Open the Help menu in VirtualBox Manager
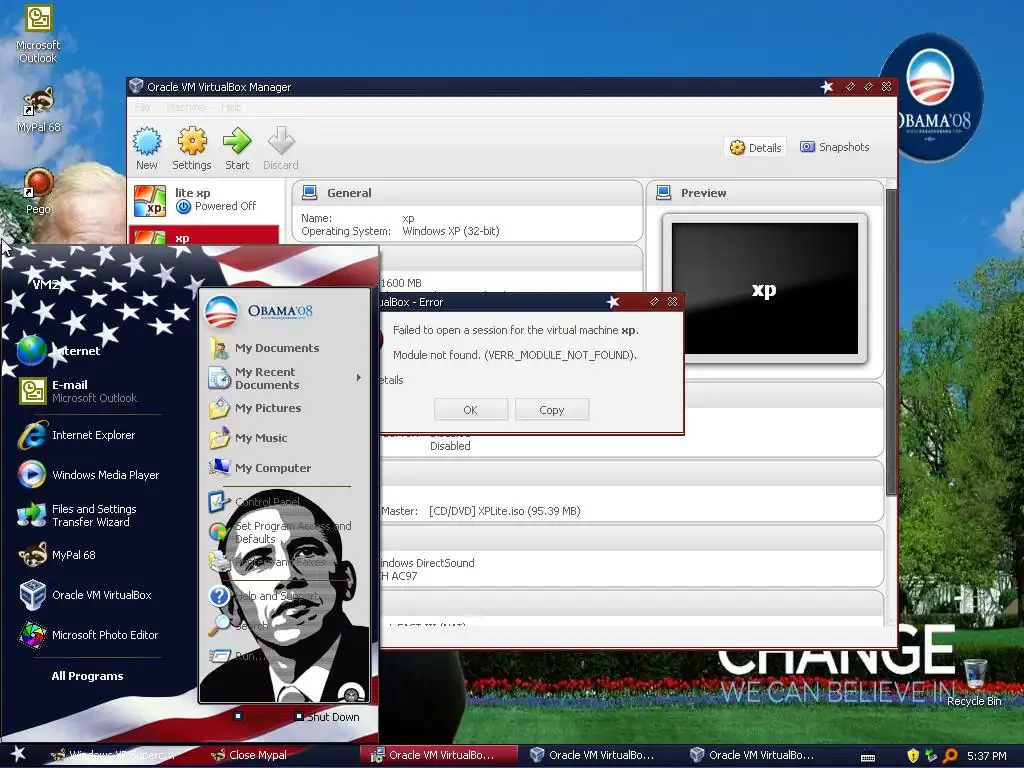Image resolution: width=1024 pixels, height=768 pixels. tap(231, 107)
